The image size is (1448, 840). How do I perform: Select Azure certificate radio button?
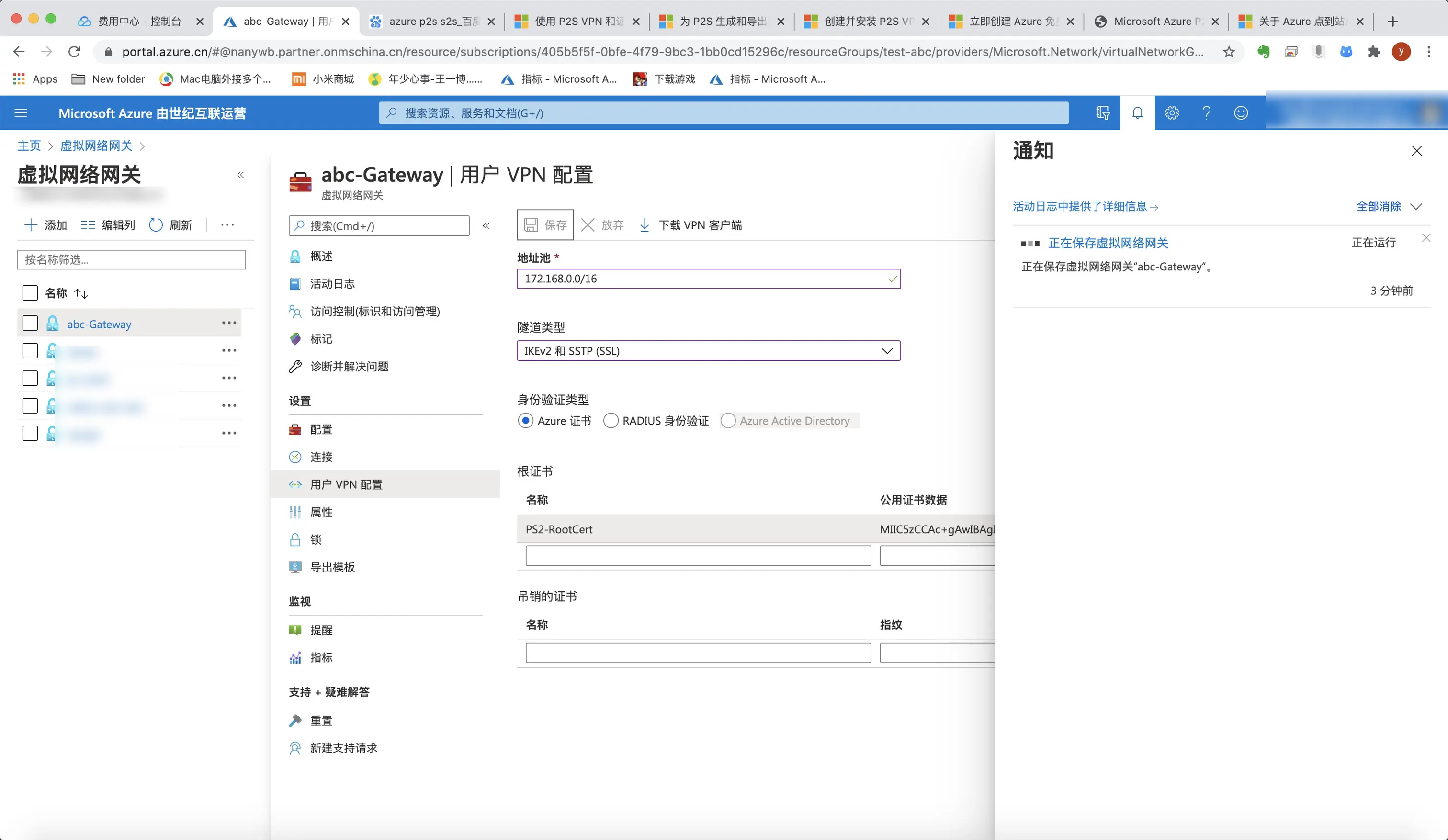coord(525,421)
